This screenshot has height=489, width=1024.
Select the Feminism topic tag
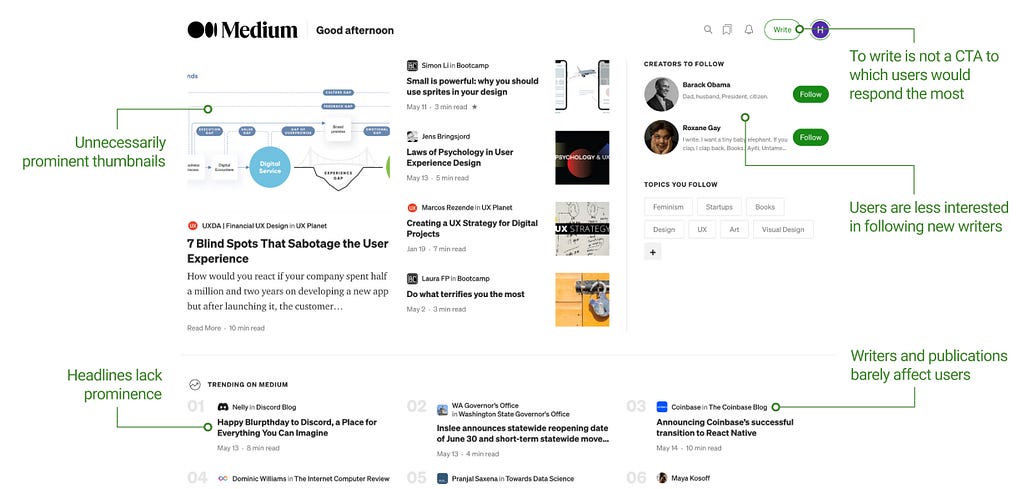[x=668, y=207]
